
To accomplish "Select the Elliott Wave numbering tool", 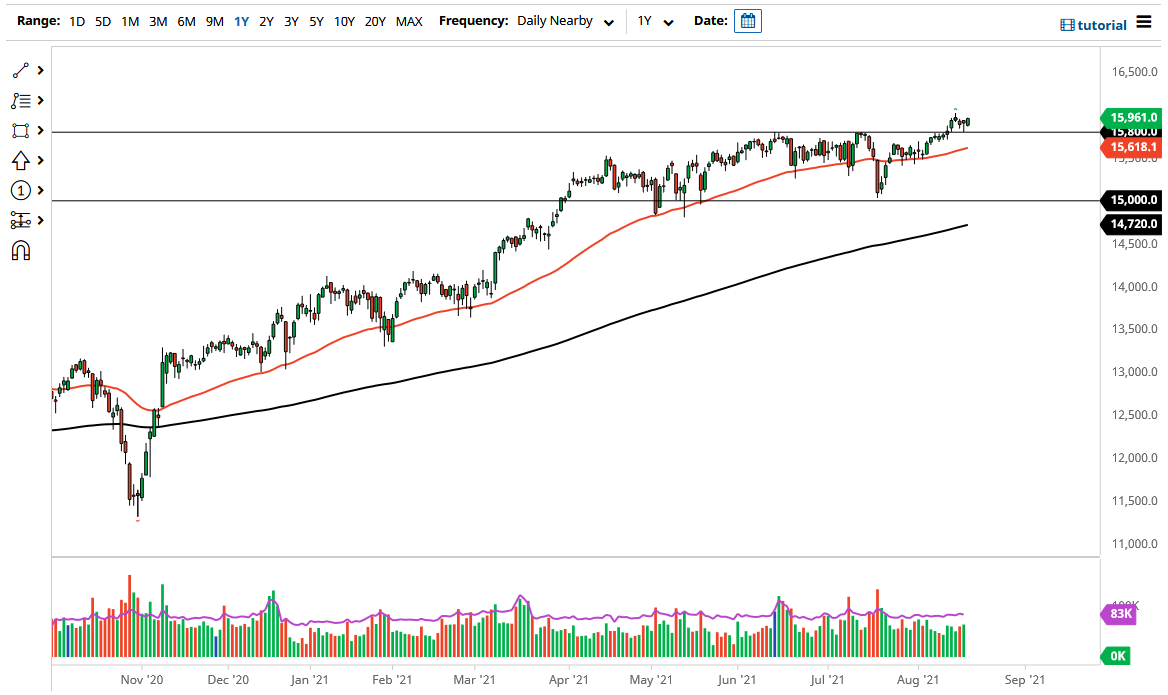I will point(18,190).
